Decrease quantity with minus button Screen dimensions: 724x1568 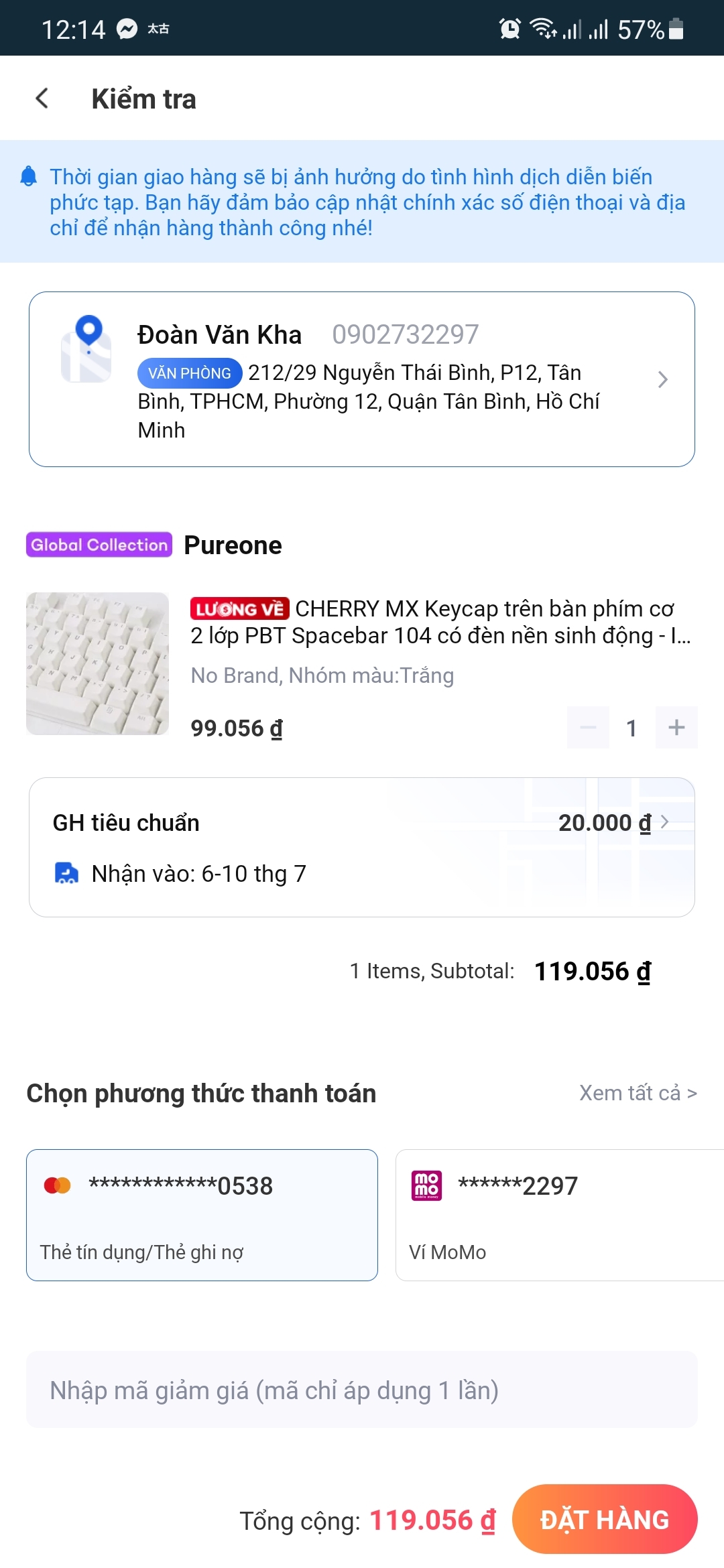pyautogui.click(x=588, y=727)
